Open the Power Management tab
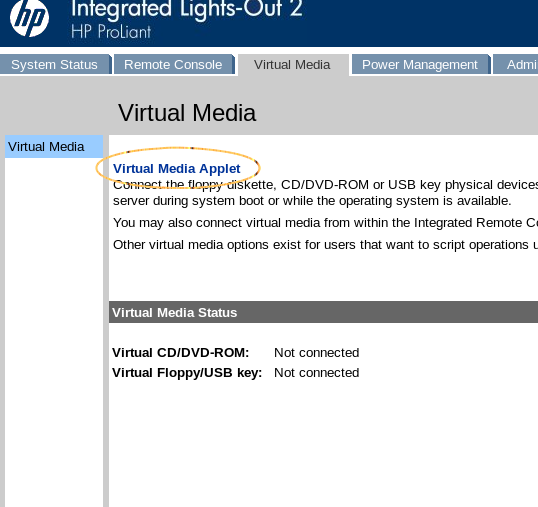Viewport: 538px width, 507px height. 420,64
